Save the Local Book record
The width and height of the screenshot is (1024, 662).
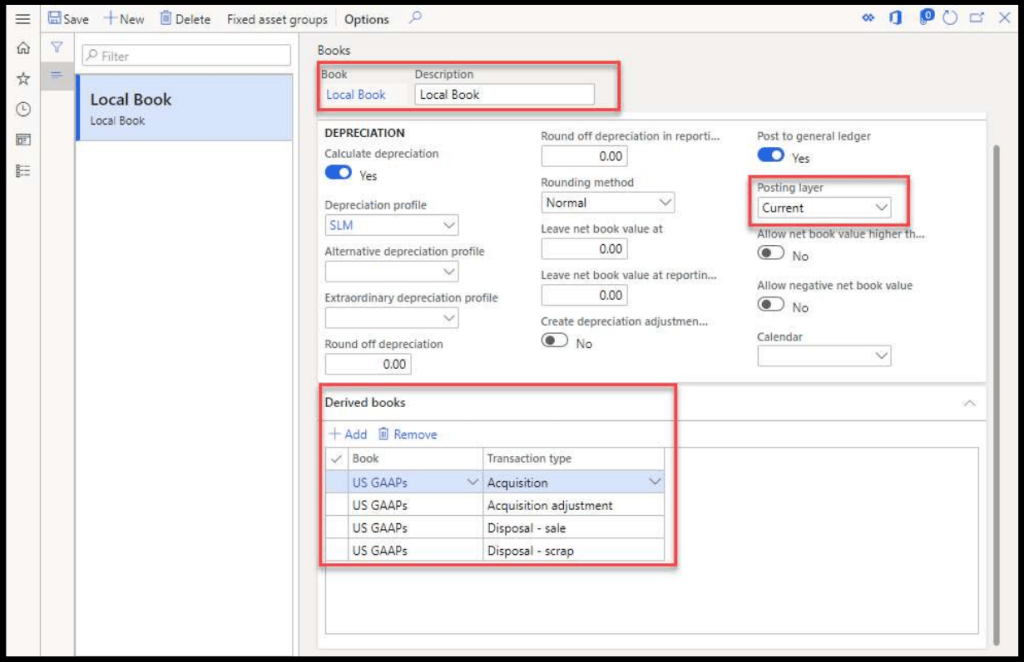[x=68, y=18]
